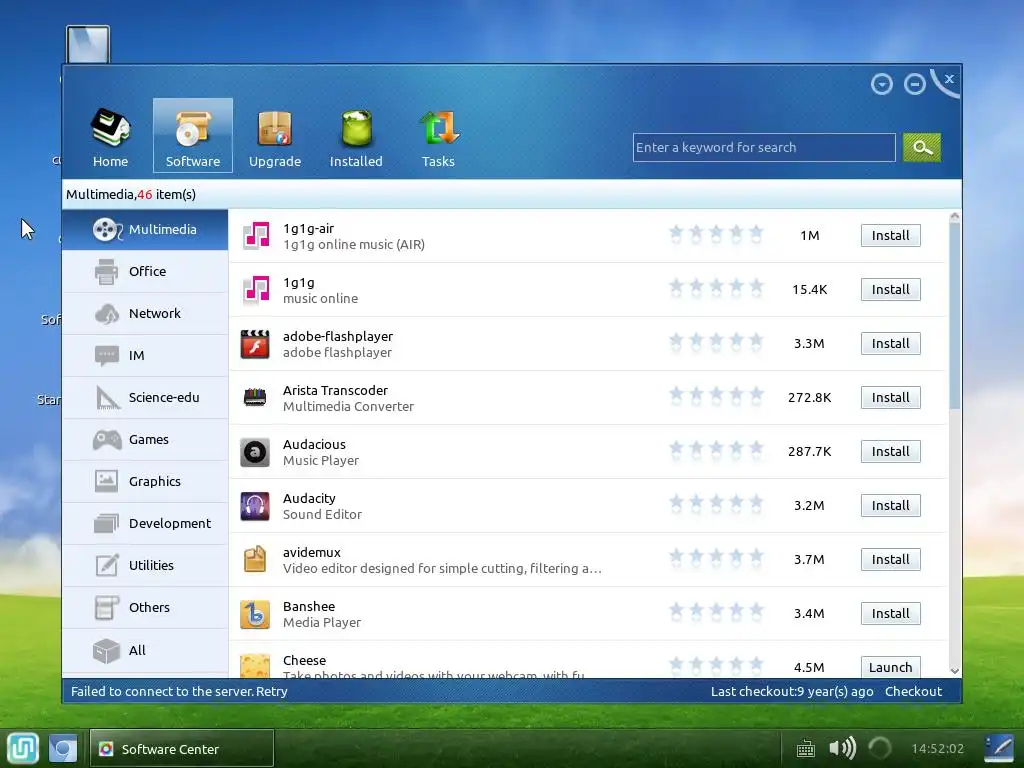
Task: Focus the keyword search field
Action: point(764,148)
